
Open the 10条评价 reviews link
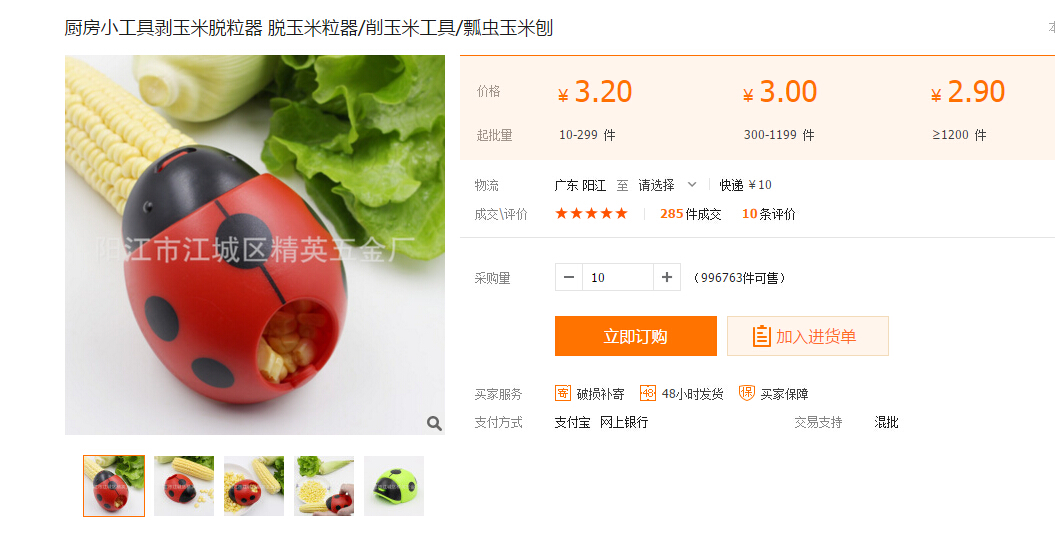click(x=768, y=214)
